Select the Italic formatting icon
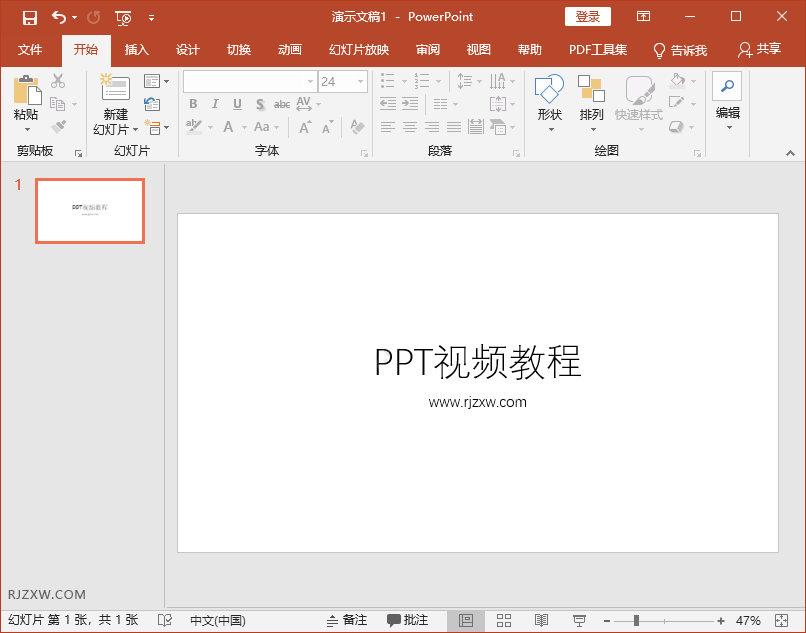 tap(215, 103)
